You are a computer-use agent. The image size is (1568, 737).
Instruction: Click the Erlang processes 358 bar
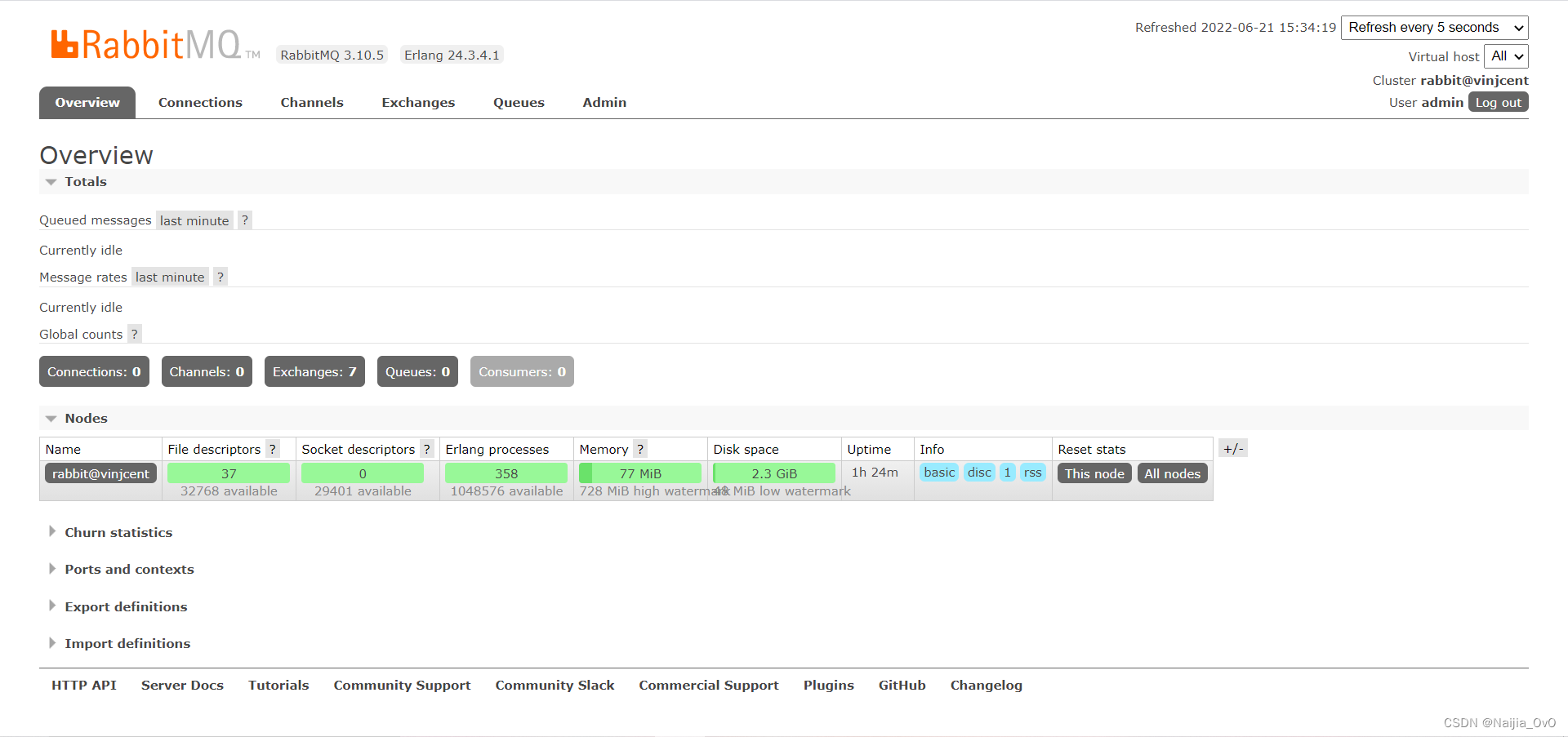pos(506,473)
